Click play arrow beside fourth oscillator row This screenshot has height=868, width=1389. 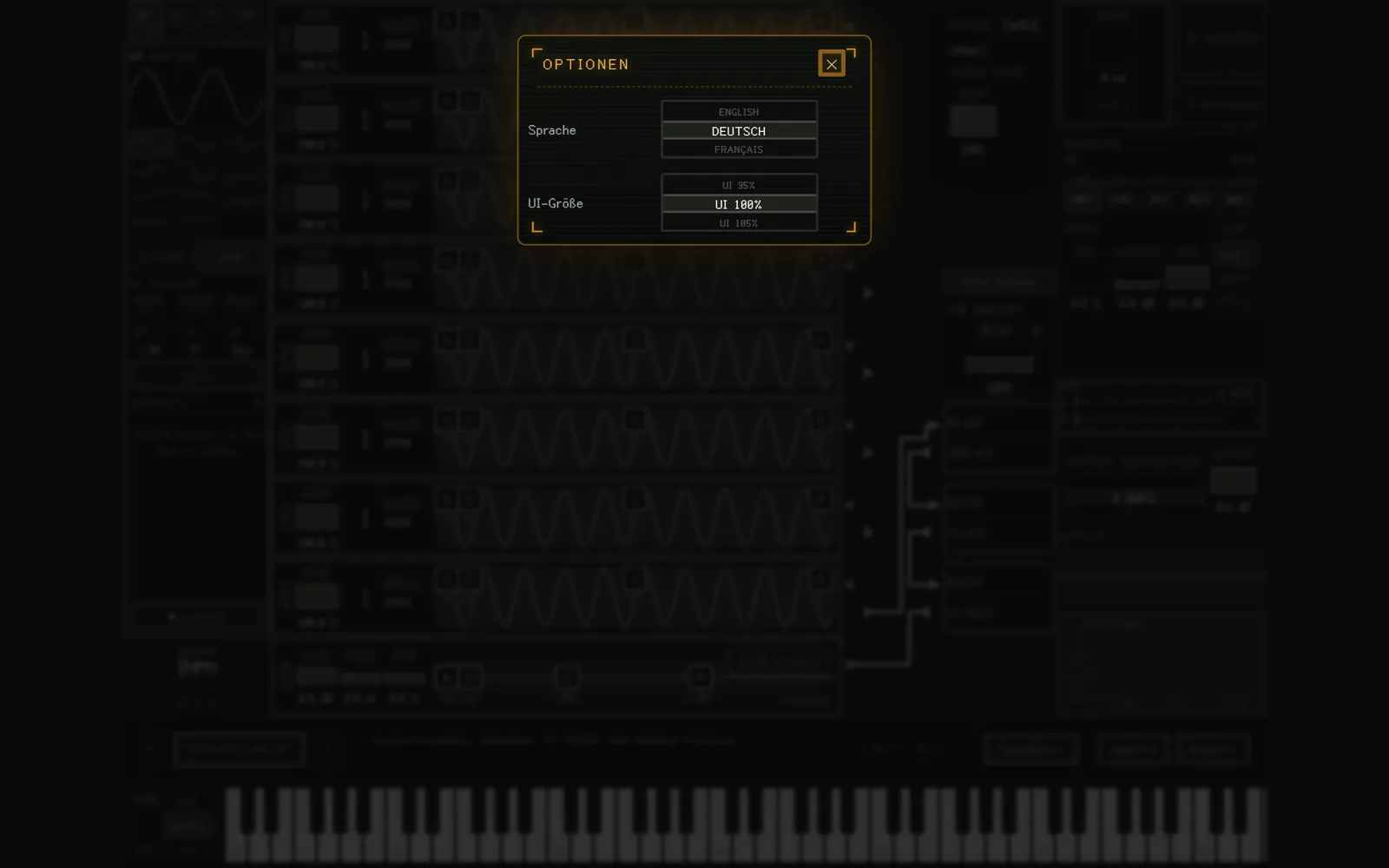click(x=867, y=293)
